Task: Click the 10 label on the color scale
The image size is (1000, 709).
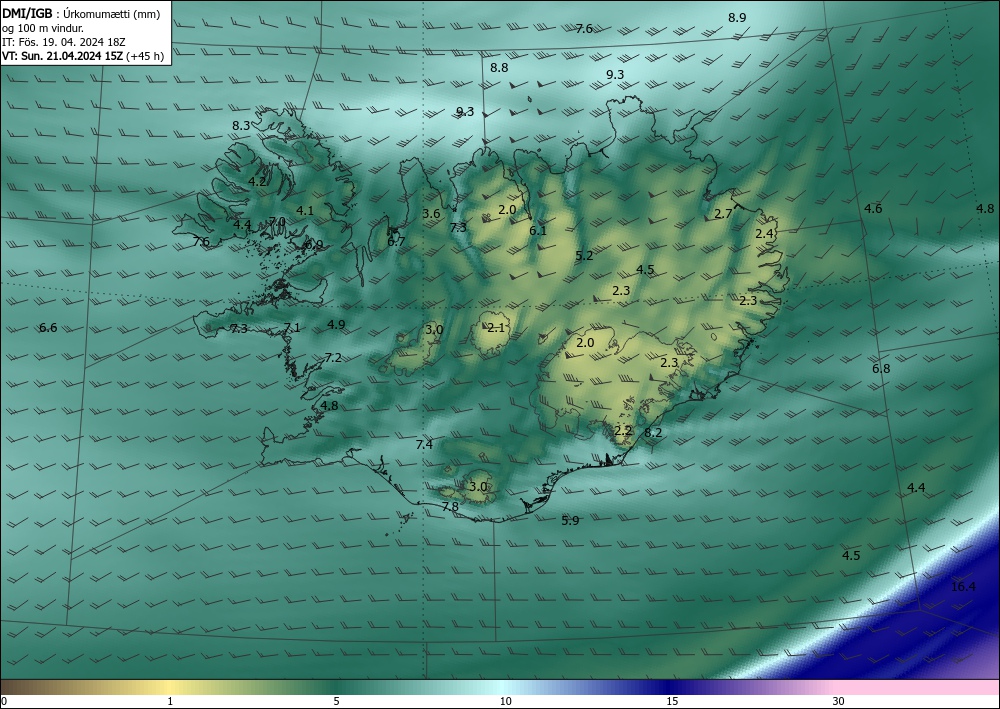Action: 505,701
